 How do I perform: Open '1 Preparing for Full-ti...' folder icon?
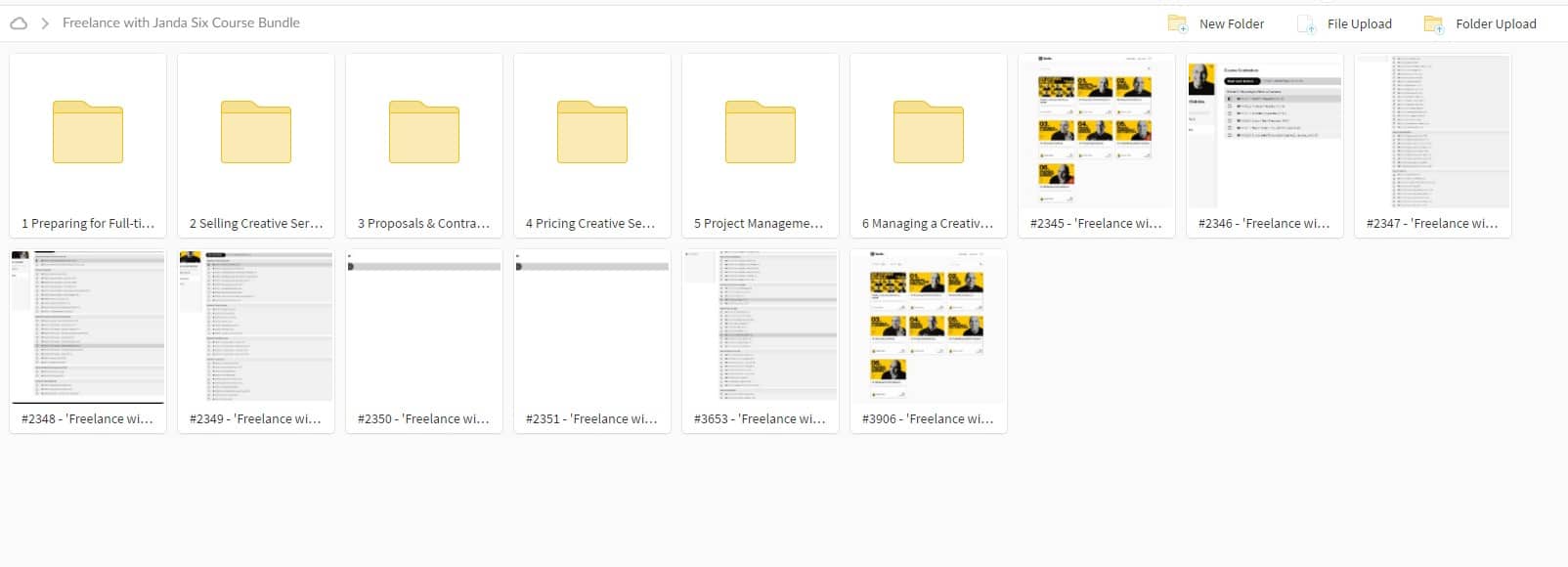[x=88, y=132]
